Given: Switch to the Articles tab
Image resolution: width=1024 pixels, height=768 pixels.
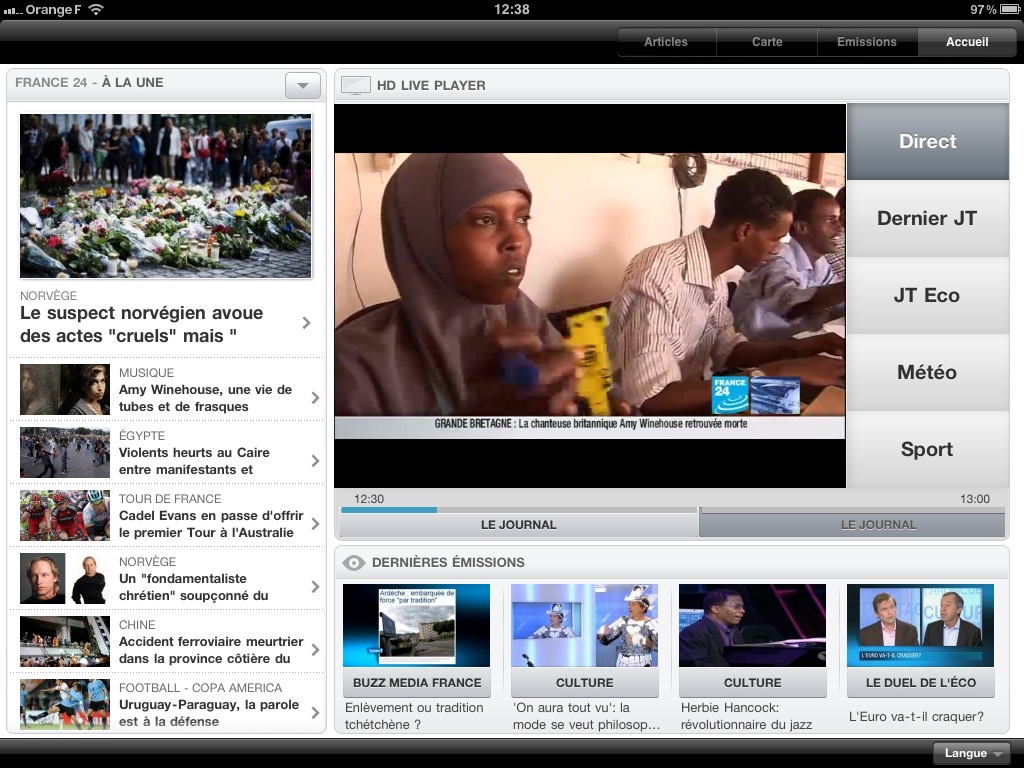Looking at the screenshot, I should tap(666, 42).
